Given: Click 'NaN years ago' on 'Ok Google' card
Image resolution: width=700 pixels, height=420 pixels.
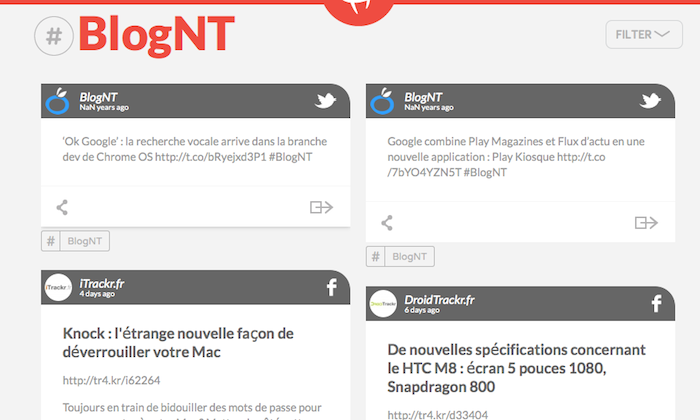Looking at the screenshot, I should [104, 107].
